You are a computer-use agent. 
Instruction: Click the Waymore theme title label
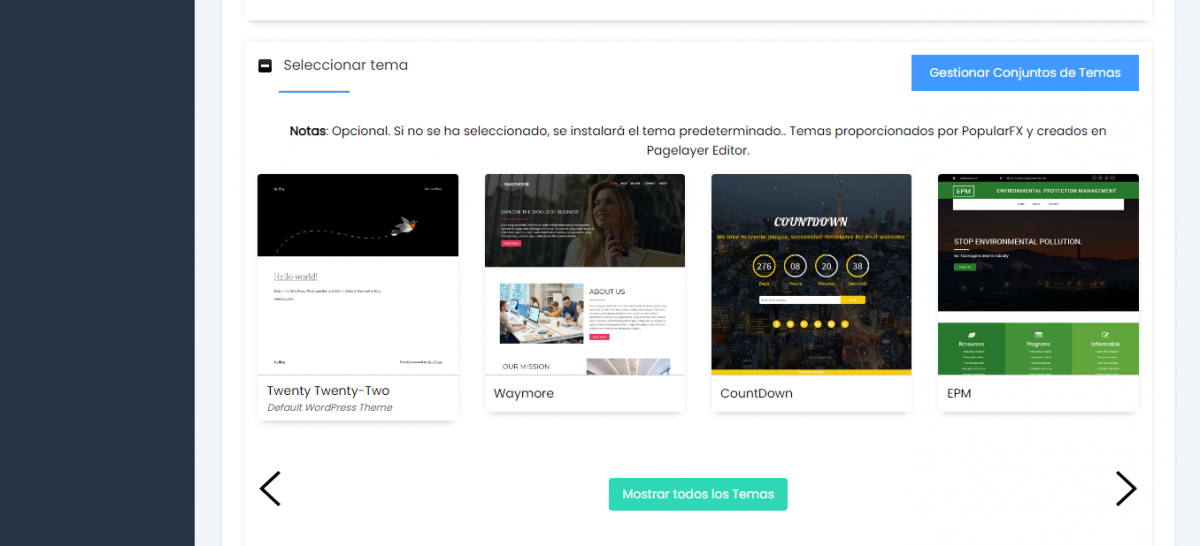click(523, 393)
